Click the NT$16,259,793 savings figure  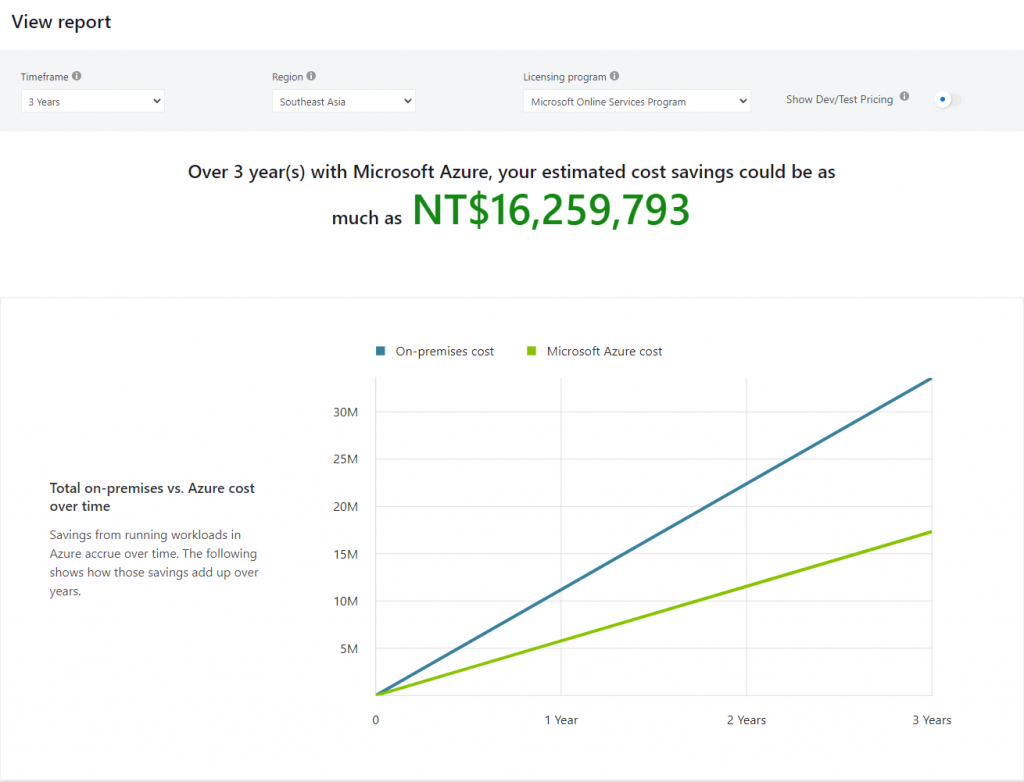click(x=551, y=211)
